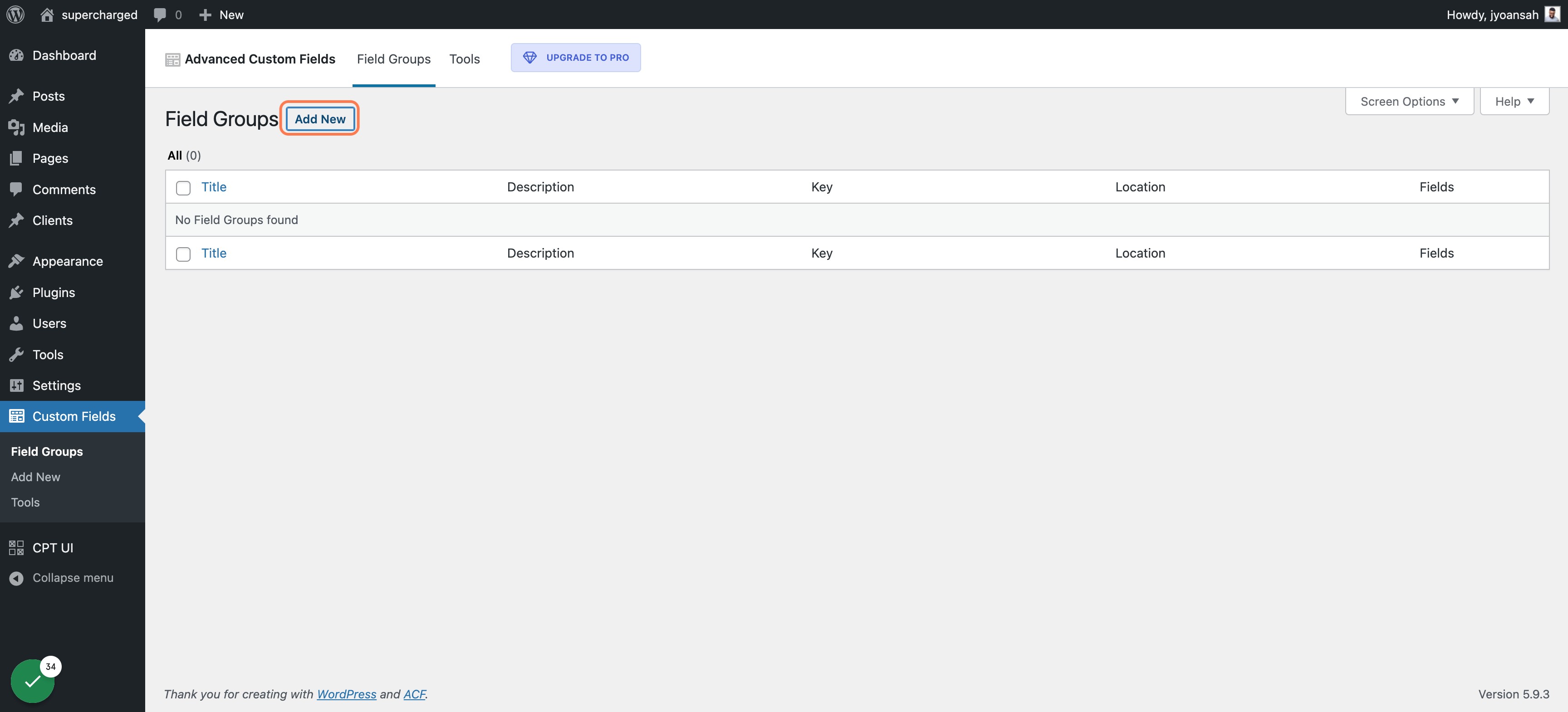Click the CPT UI icon
Screen dimensions: 1568x712
[16, 548]
